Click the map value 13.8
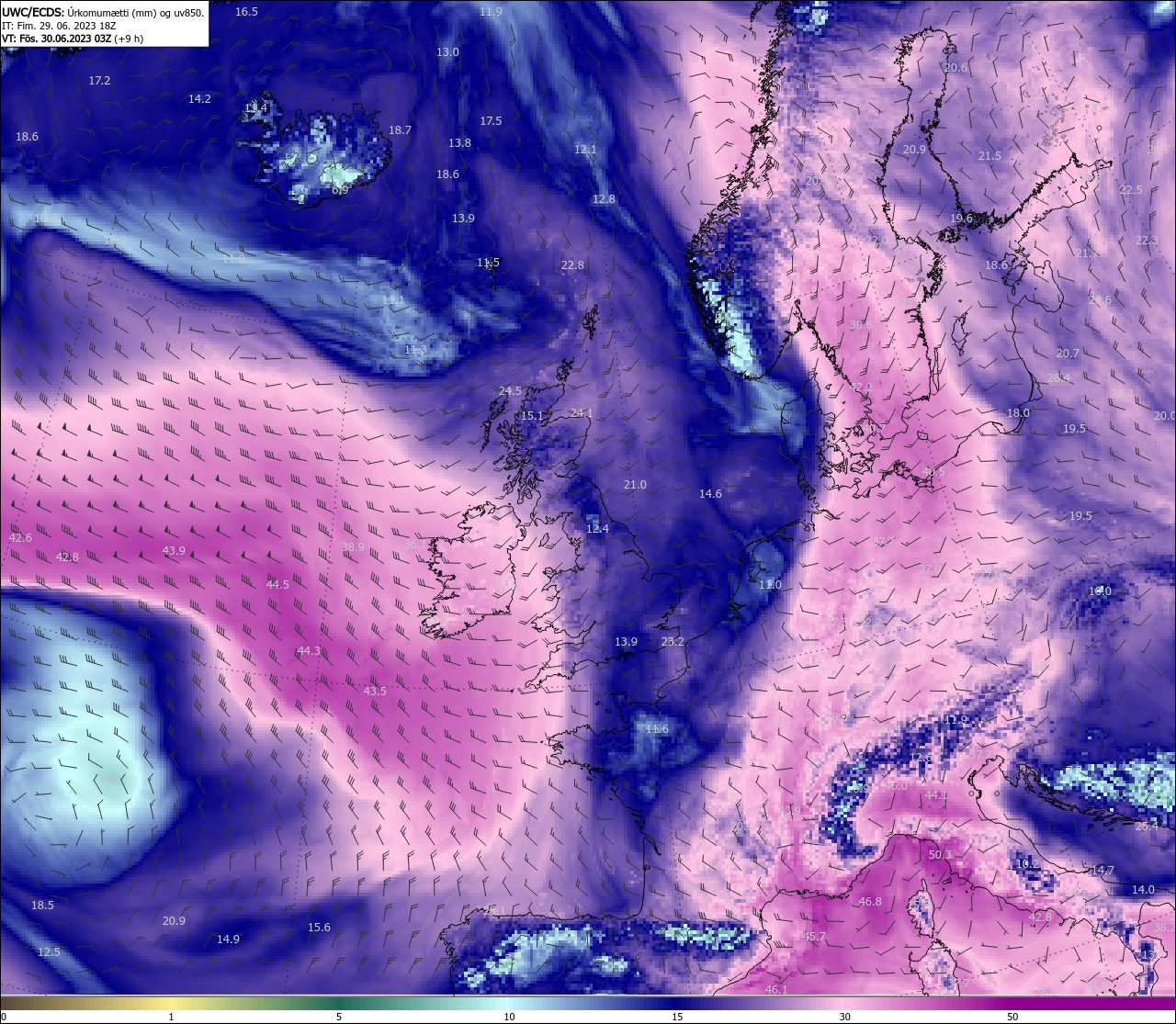This screenshot has height=1024, width=1176. 459,143
